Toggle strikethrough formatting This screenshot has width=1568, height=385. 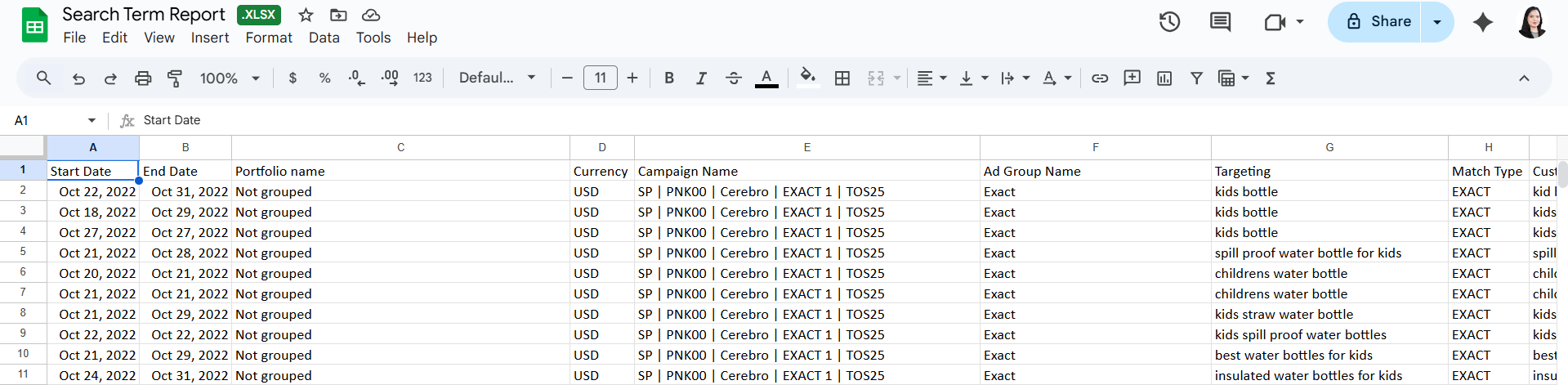[x=734, y=78]
